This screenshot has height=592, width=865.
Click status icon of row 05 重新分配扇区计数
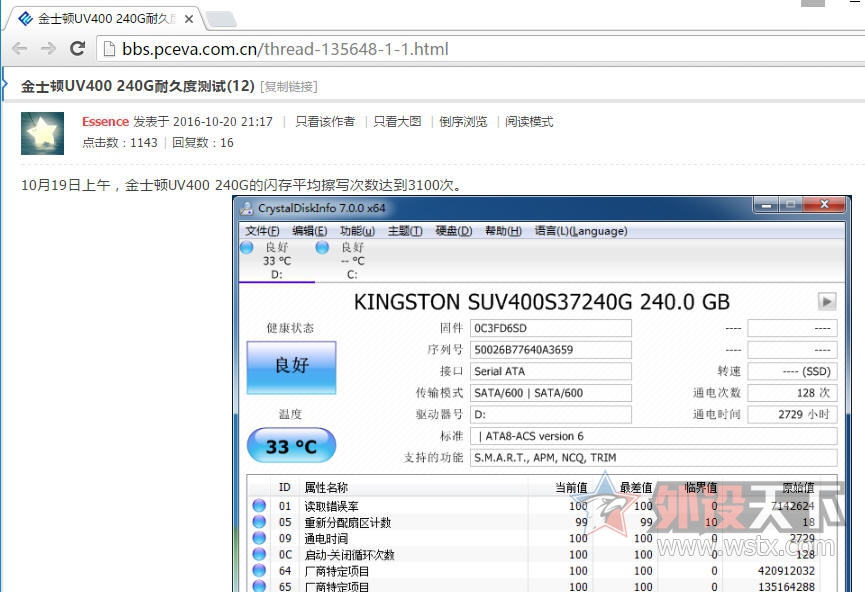tap(259, 521)
